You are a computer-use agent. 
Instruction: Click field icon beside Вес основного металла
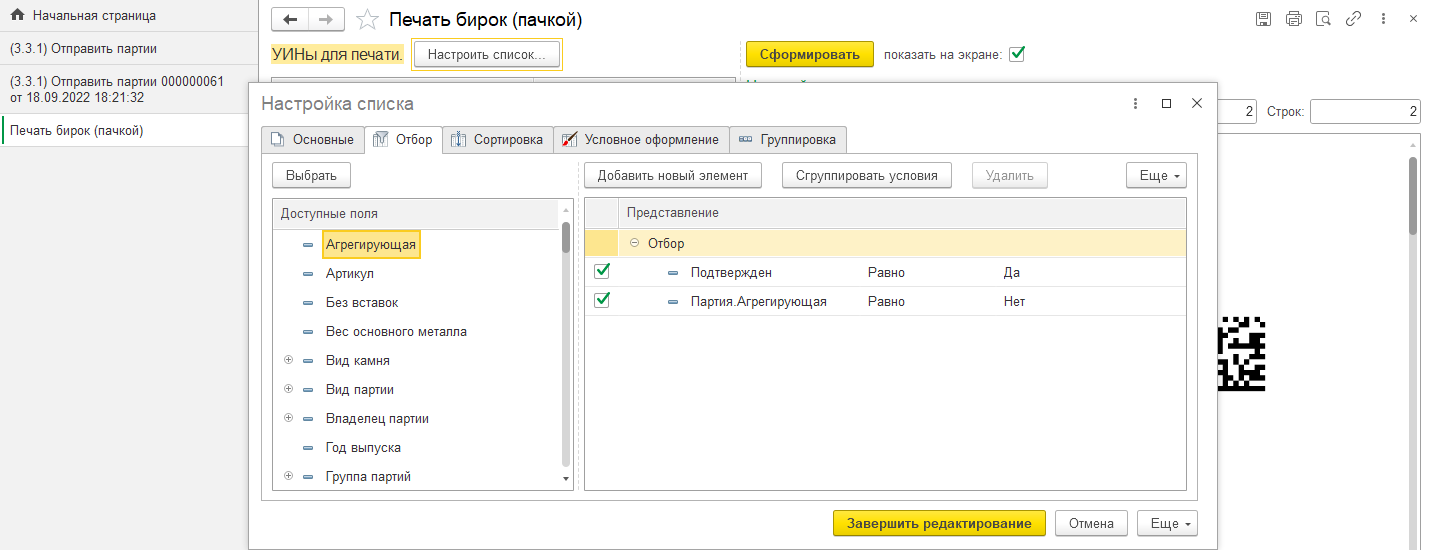(x=308, y=331)
